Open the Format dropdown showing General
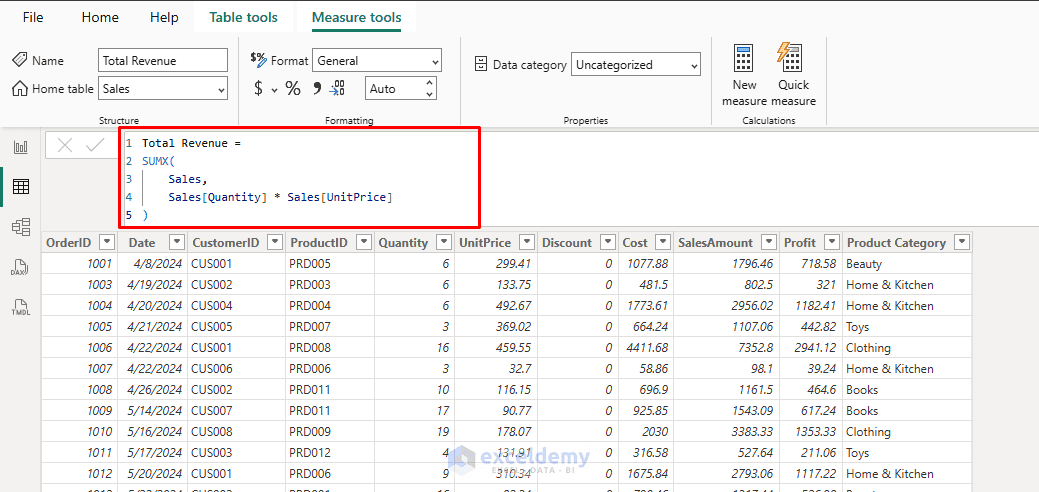The width and height of the screenshot is (1039, 492). point(376,60)
